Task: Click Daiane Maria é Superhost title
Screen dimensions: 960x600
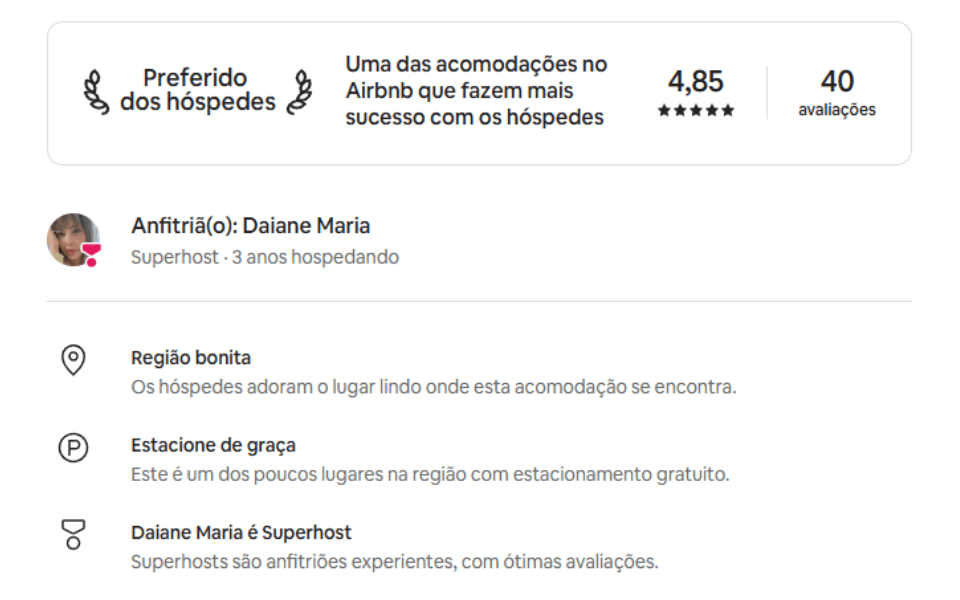Action: coord(241,532)
